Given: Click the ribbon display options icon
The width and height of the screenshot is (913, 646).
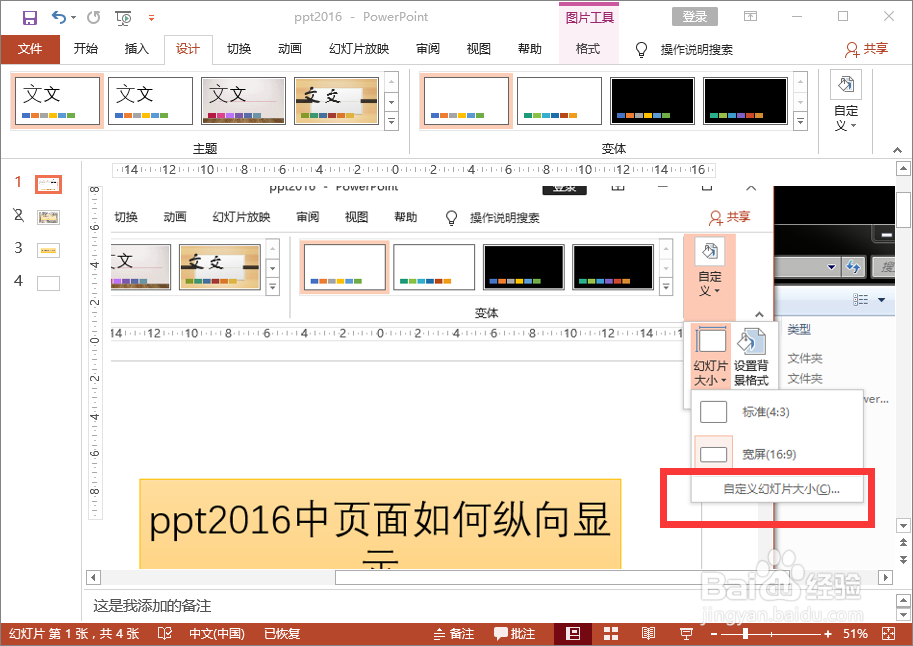Looking at the screenshot, I should point(751,16).
